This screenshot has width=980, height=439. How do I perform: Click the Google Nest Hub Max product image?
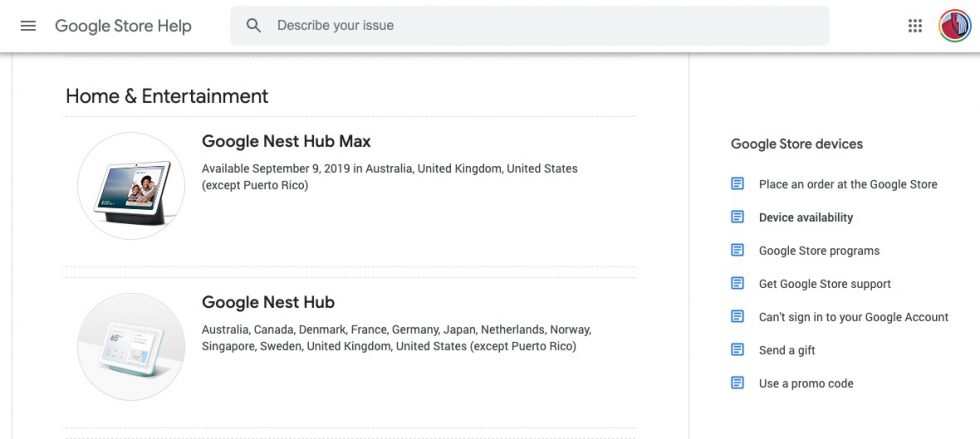pyautogui.click(x=131, y=186)
